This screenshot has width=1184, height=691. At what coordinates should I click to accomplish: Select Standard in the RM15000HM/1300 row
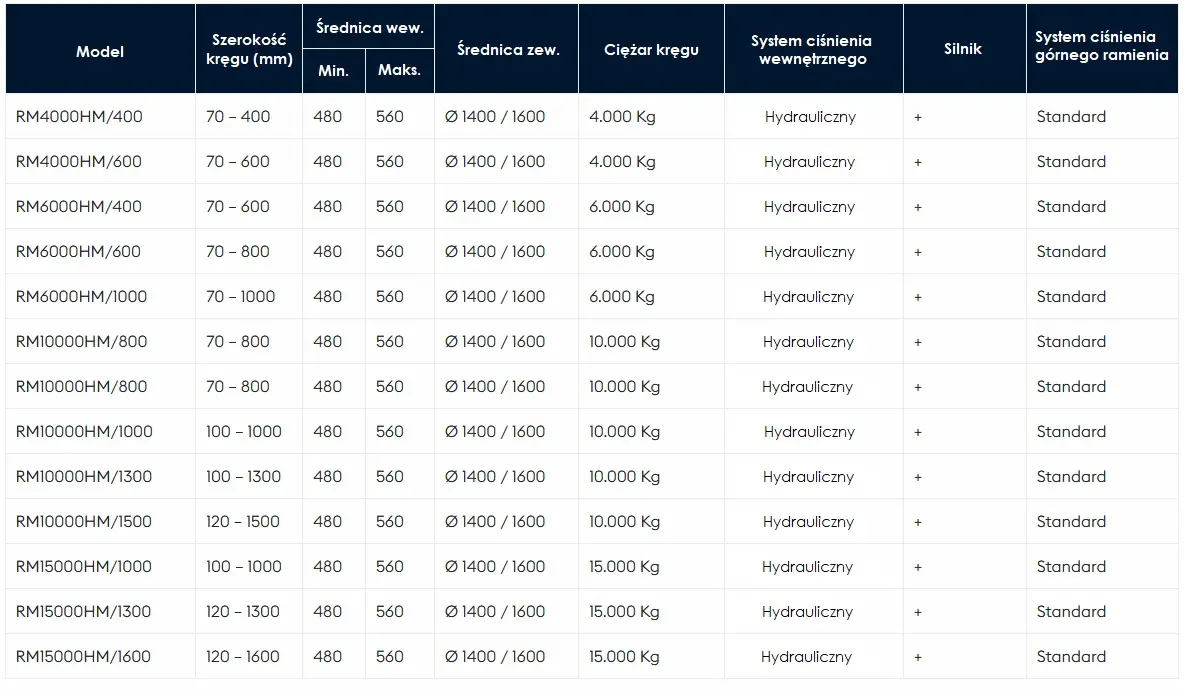pos(1071,612)
